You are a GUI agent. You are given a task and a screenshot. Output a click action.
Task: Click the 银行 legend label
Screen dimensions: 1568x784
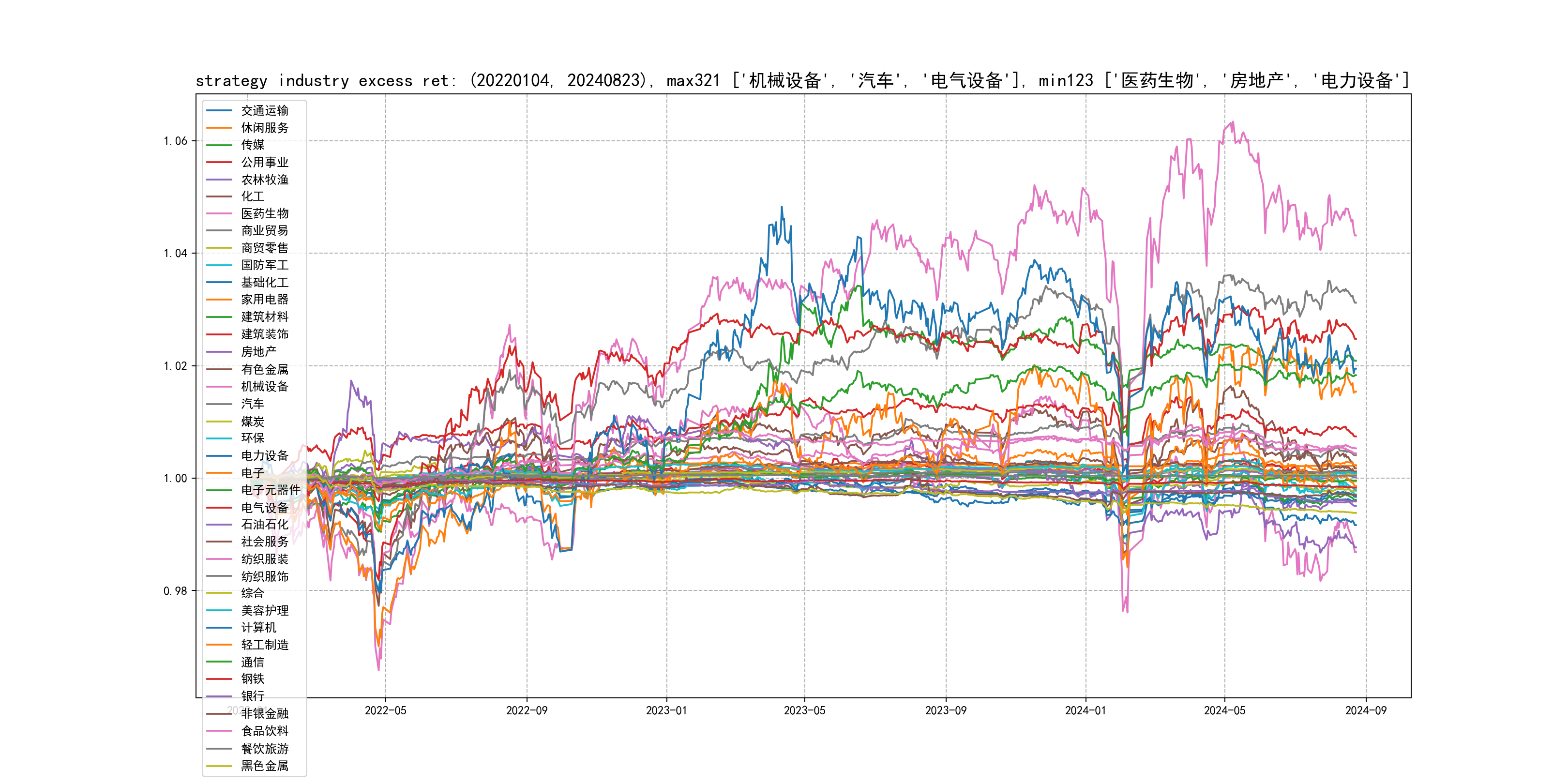253,696
